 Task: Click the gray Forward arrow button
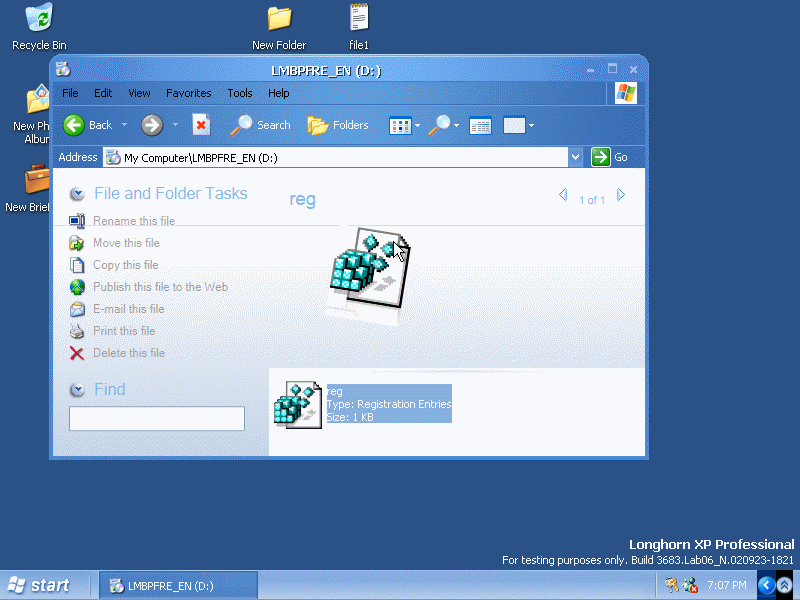coord(152,125)
